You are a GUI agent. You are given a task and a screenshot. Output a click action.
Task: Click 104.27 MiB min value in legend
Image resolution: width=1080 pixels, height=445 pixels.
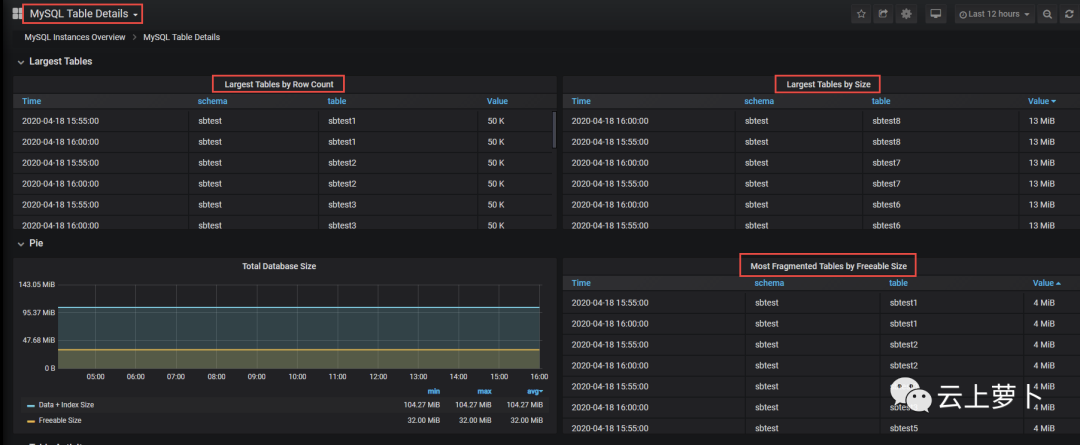[x=422, y=405]
